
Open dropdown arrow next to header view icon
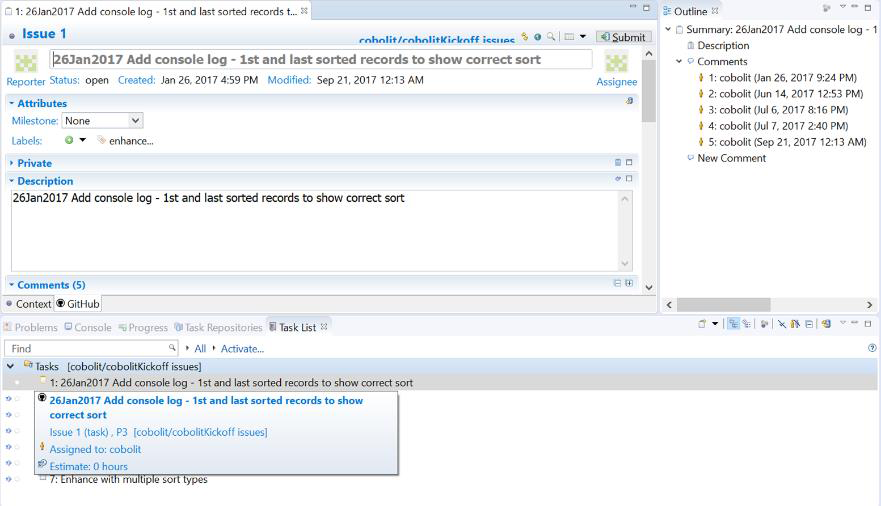(583, 37)
